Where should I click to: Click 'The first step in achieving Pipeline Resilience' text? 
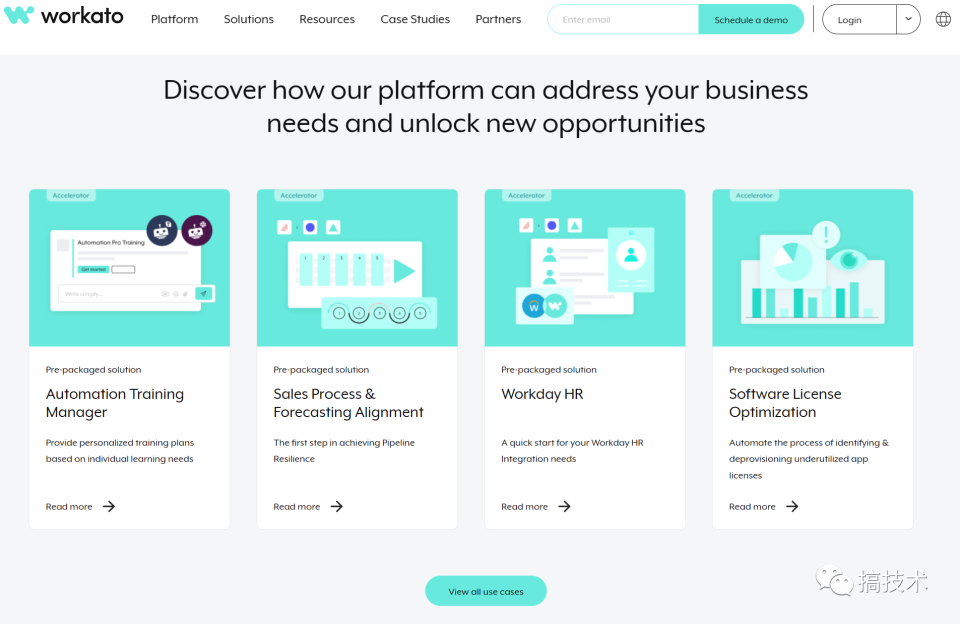pyautogui.click(x=344, y=451)
